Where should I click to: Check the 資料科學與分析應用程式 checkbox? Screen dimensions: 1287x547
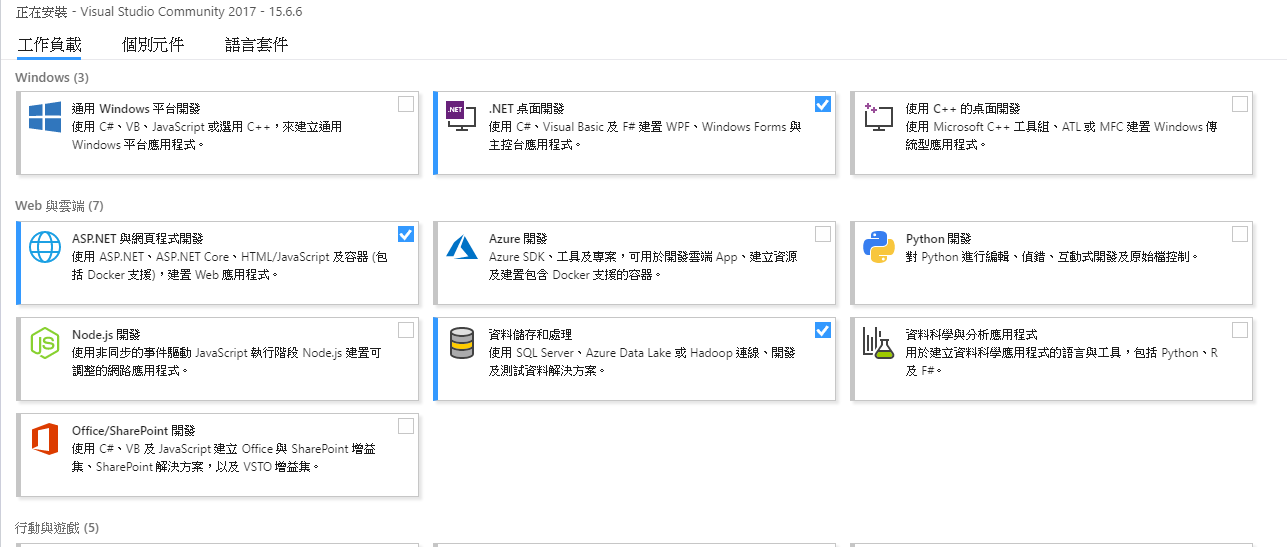pyautogui.click(x=1240, y=330)
